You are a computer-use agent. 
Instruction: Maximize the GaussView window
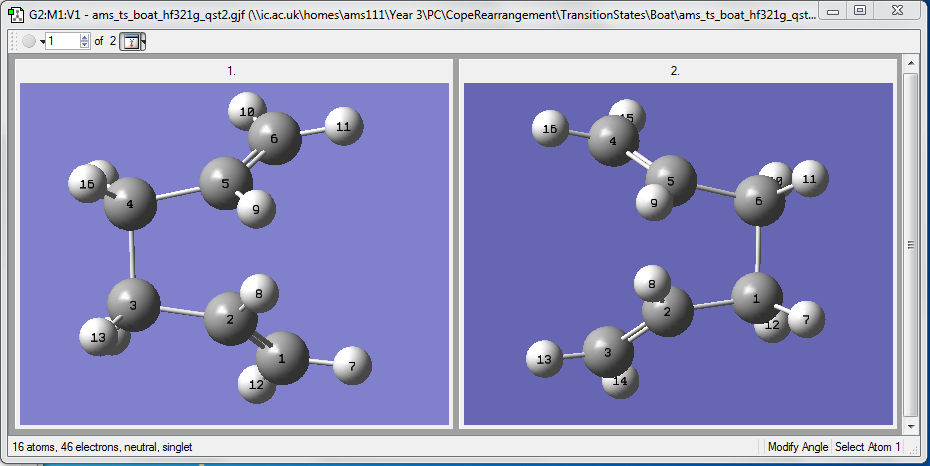pyautogui.click(x=860, y=11)
